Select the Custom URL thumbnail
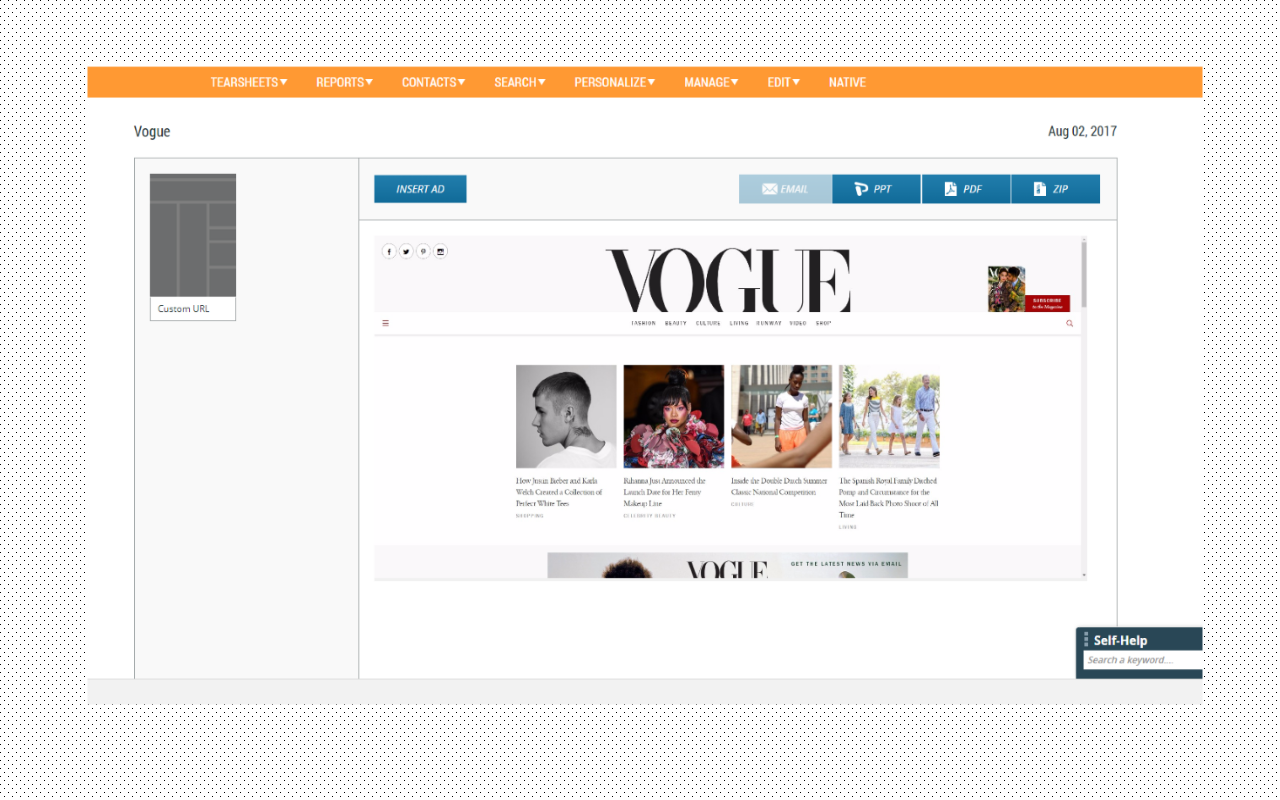1280x800 pixels. point(192,246)
